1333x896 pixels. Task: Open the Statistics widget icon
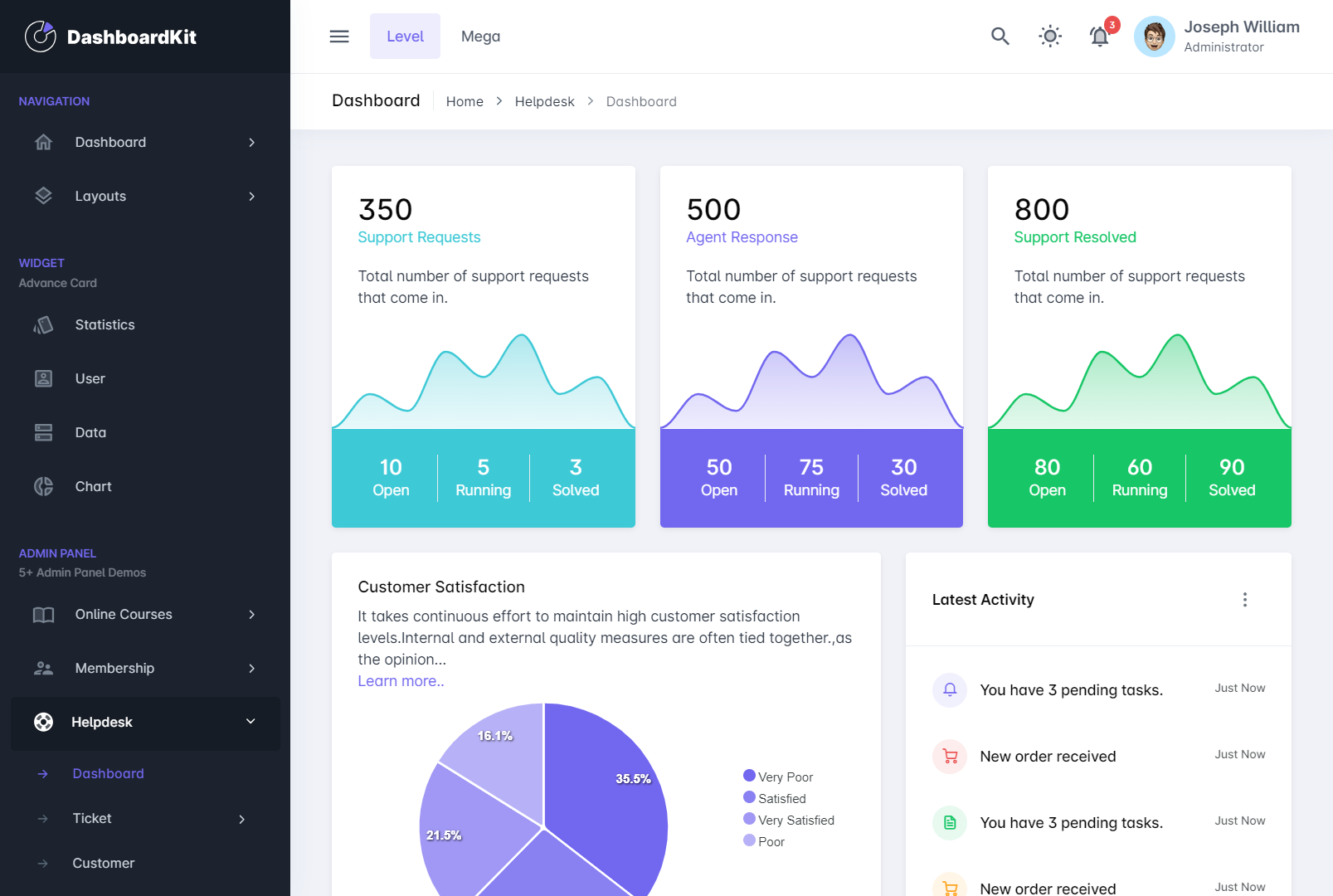coord(44,325)
